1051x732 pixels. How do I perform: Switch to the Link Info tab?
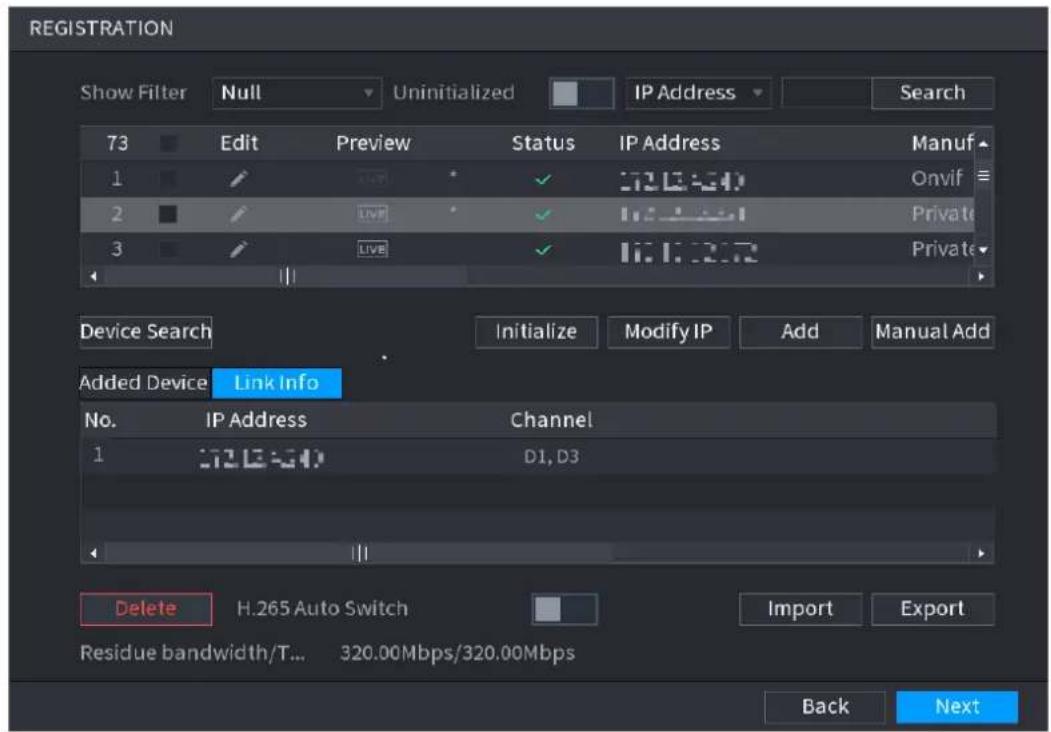(x=276, y=383)
